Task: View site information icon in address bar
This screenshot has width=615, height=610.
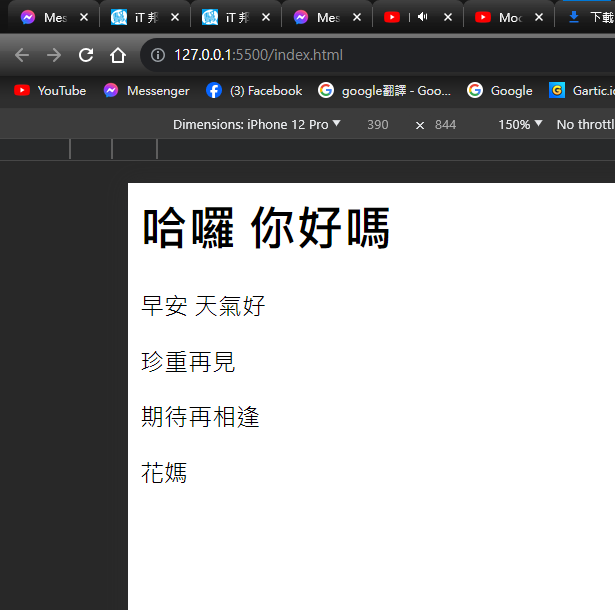Action: 158,55
